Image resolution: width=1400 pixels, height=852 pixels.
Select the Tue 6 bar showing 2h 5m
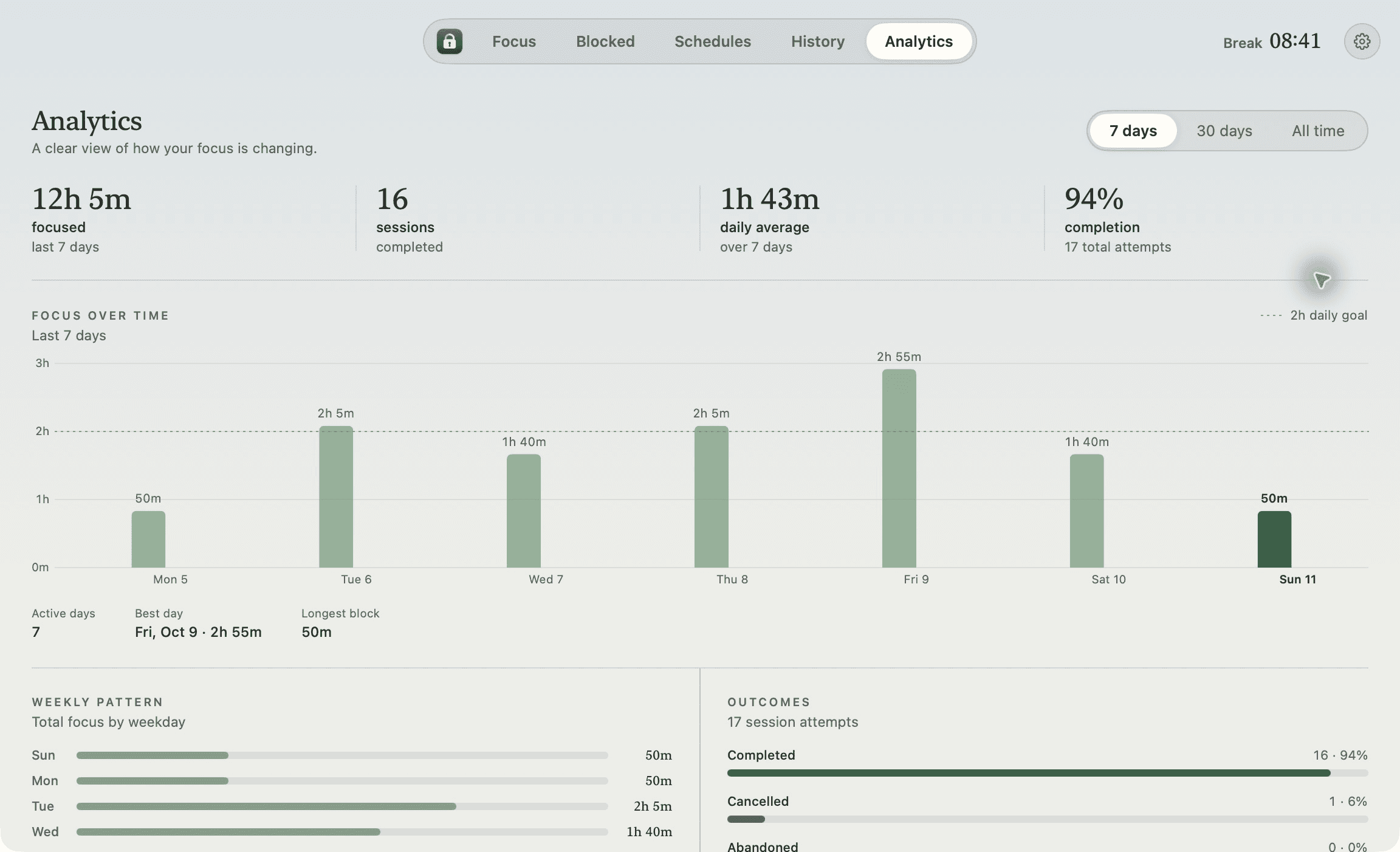pyautogui.click(x=336, y=496)
